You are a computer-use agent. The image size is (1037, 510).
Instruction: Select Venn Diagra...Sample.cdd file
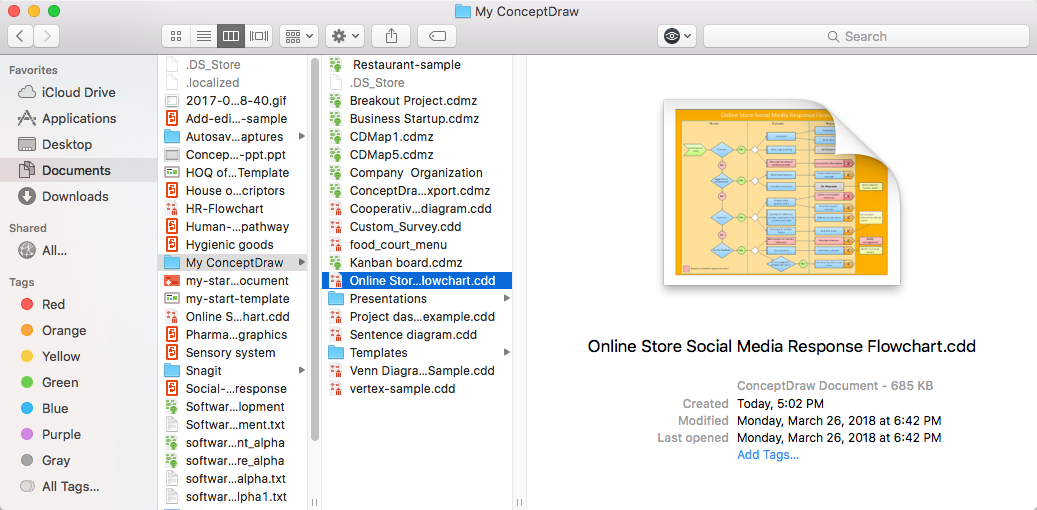(417, 370)
